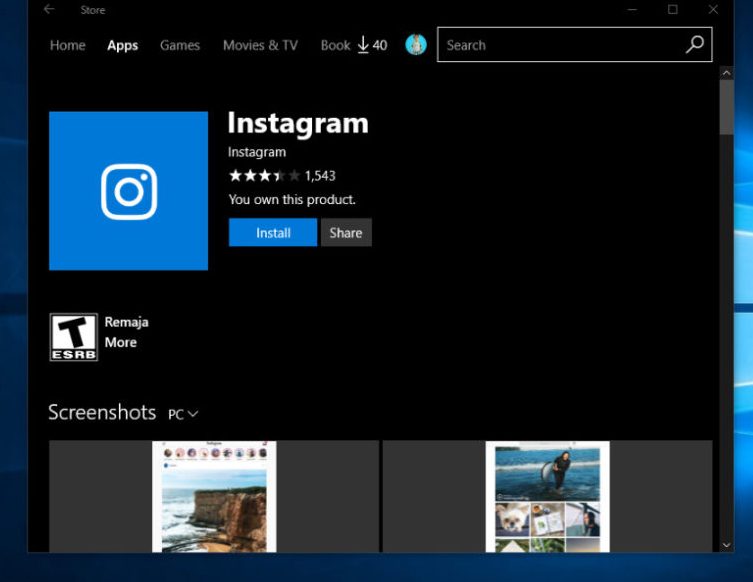The width and height of the screenshot is (753, 582).
Task: Click the magnifying glass search icon
Action: 695,45
